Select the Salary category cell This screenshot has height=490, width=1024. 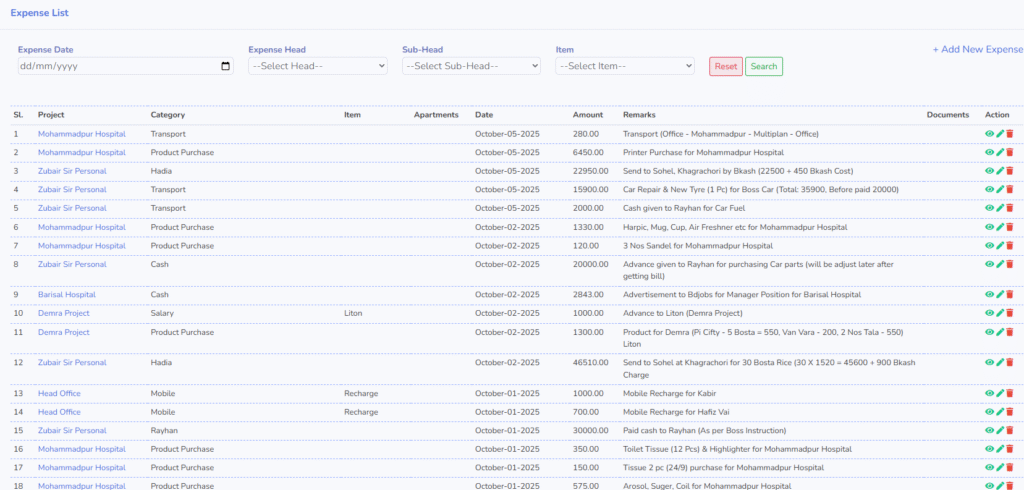(x=162, y=313)
